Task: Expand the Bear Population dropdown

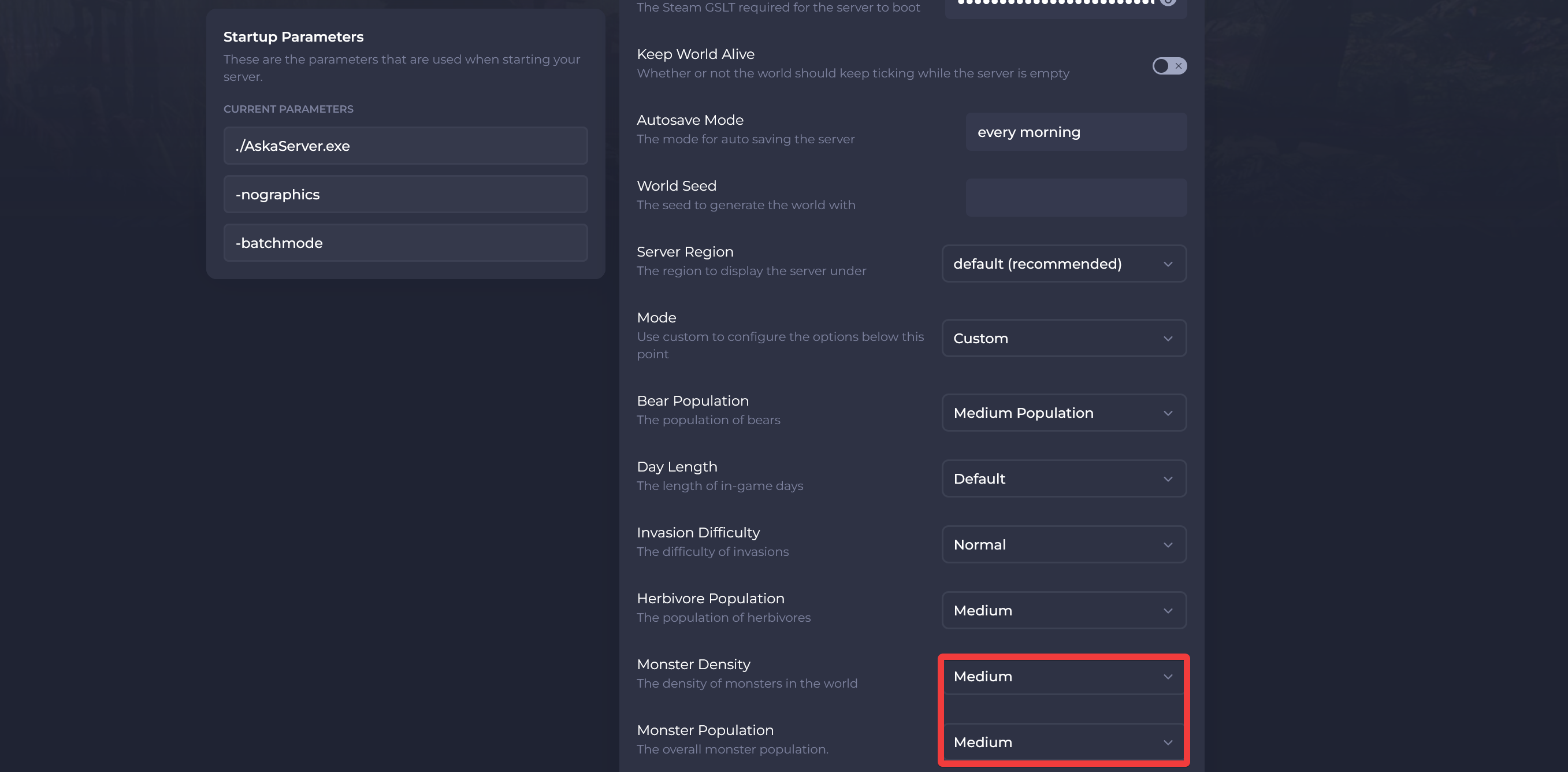Action: [1064, 413]
